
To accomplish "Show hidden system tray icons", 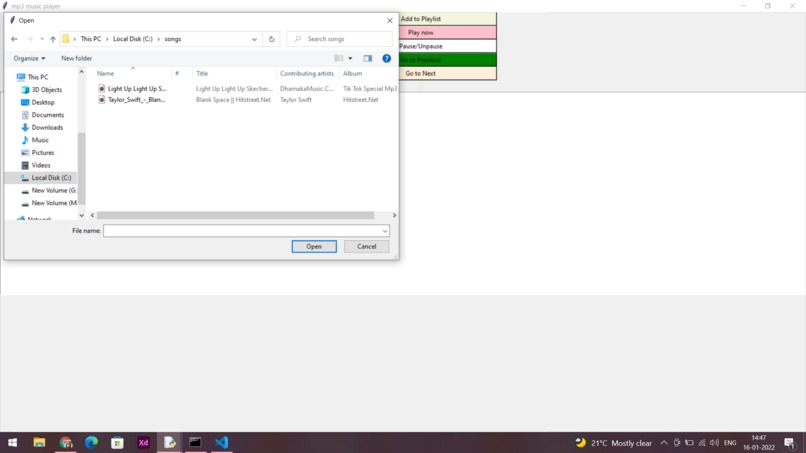I will pos(664,443).
